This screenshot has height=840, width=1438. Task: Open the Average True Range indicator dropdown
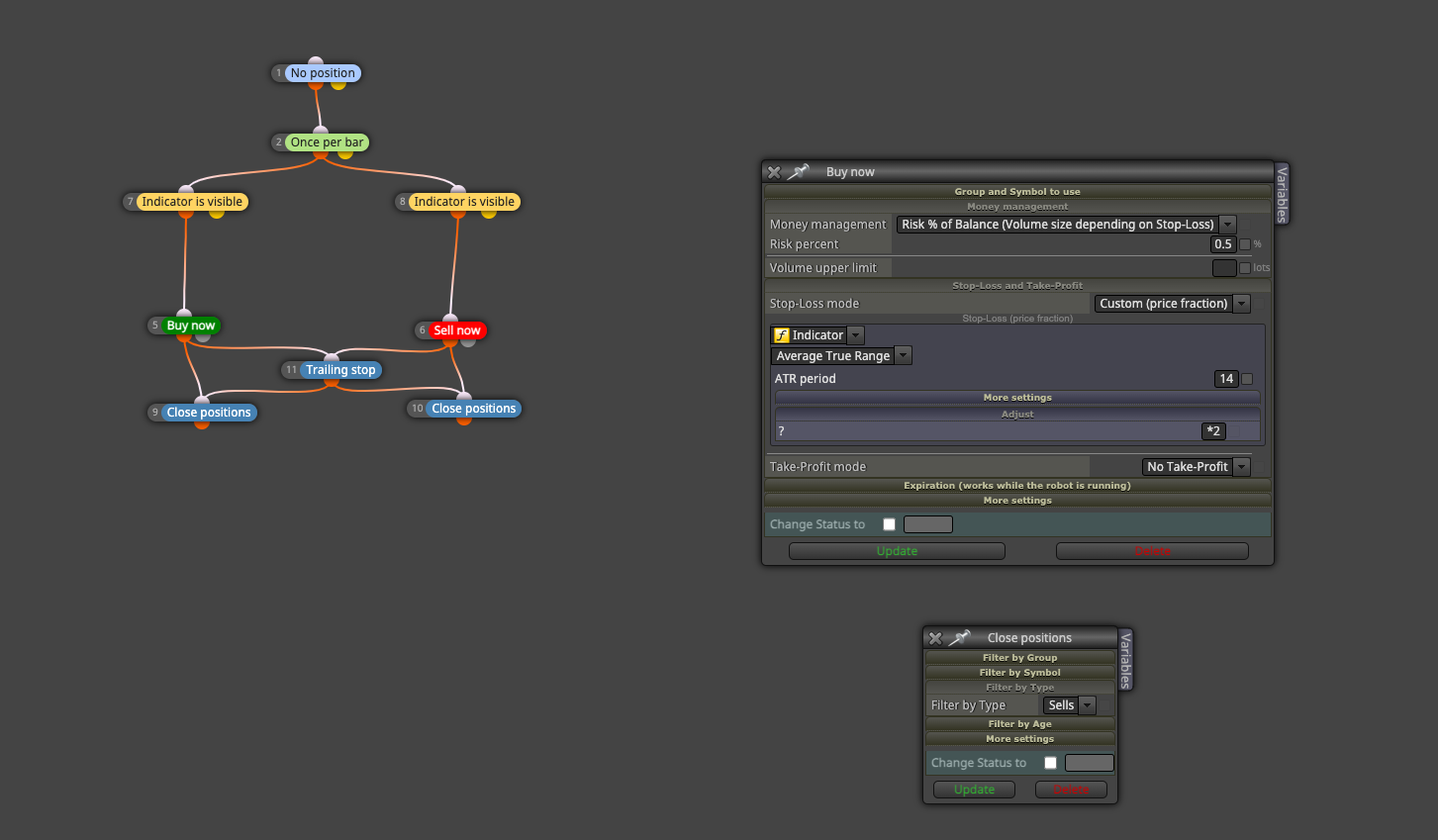tap(841, 356)
